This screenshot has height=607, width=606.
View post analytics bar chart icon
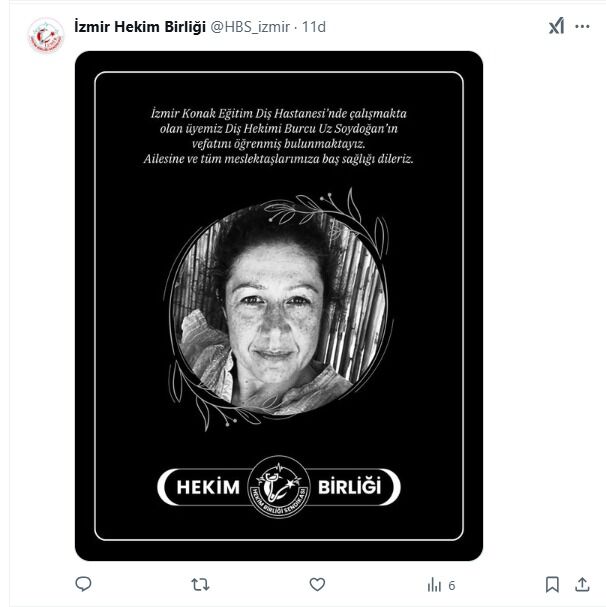(x=434, y=585)
